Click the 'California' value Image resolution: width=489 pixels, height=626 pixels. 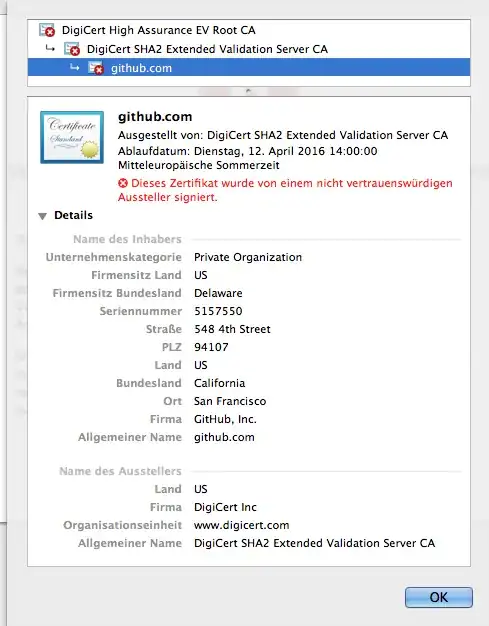coord(220,383)
